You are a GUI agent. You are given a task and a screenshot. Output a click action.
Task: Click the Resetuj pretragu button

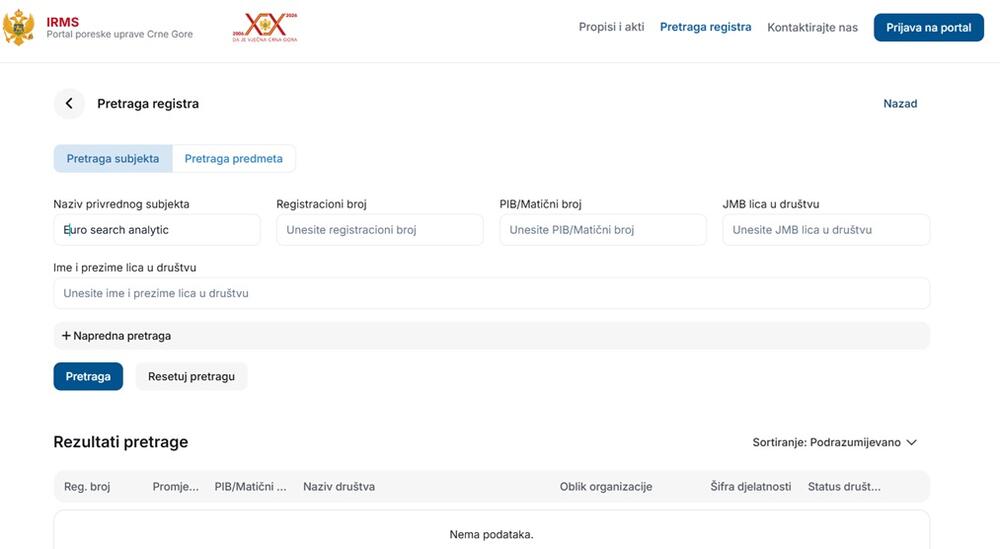point(191,376)
